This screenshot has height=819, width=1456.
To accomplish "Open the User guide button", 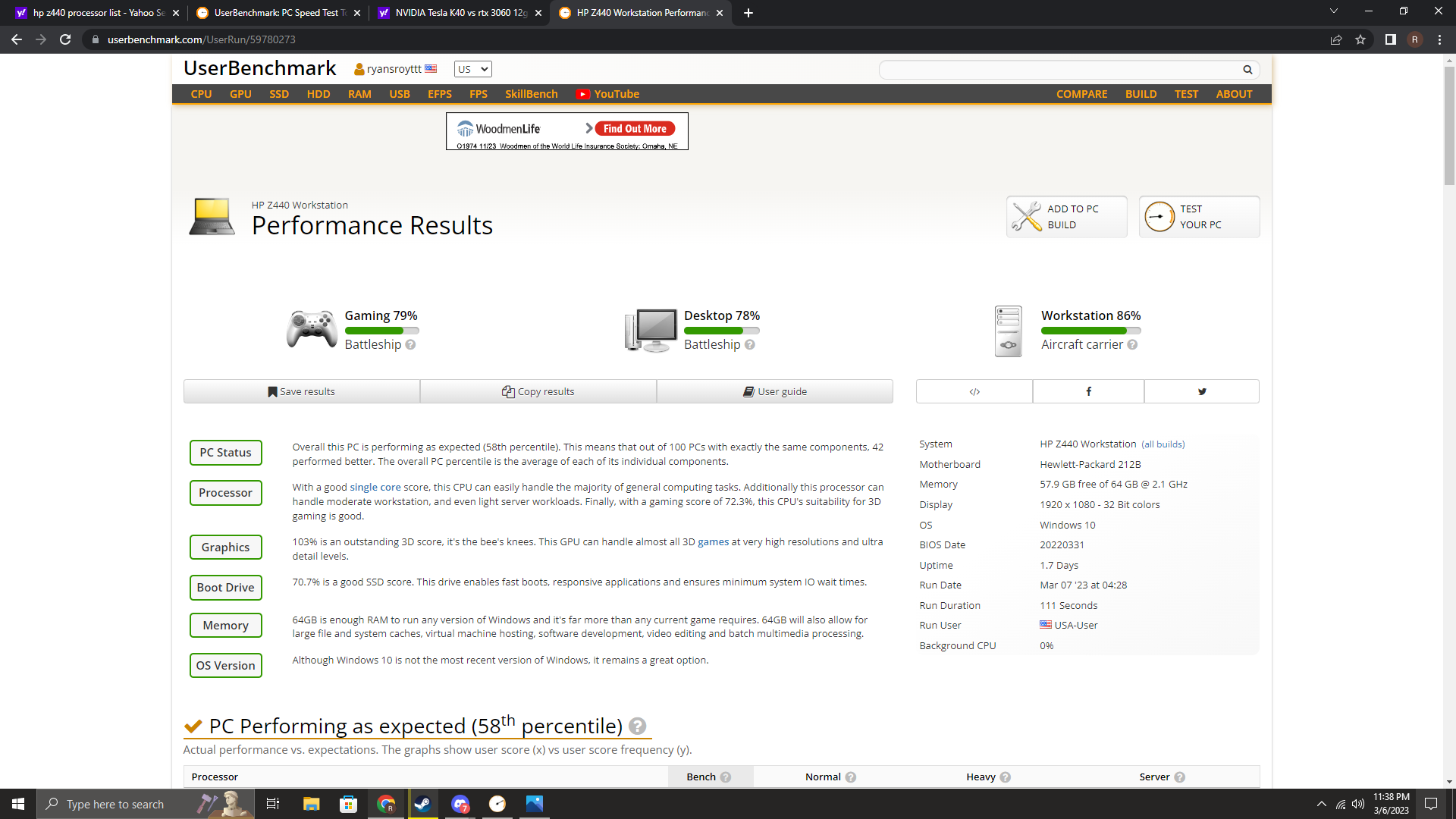I will 775,391.
